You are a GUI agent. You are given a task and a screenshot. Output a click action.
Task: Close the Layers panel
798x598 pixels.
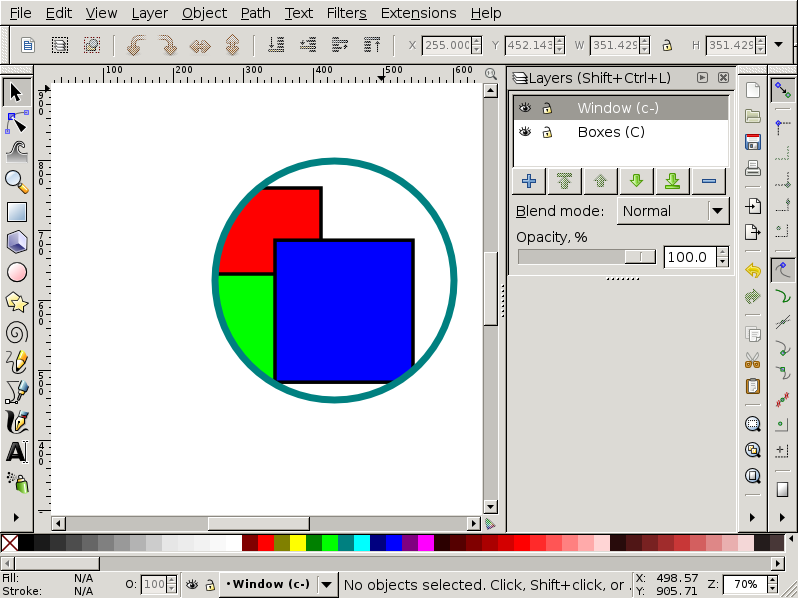[723, 77]
